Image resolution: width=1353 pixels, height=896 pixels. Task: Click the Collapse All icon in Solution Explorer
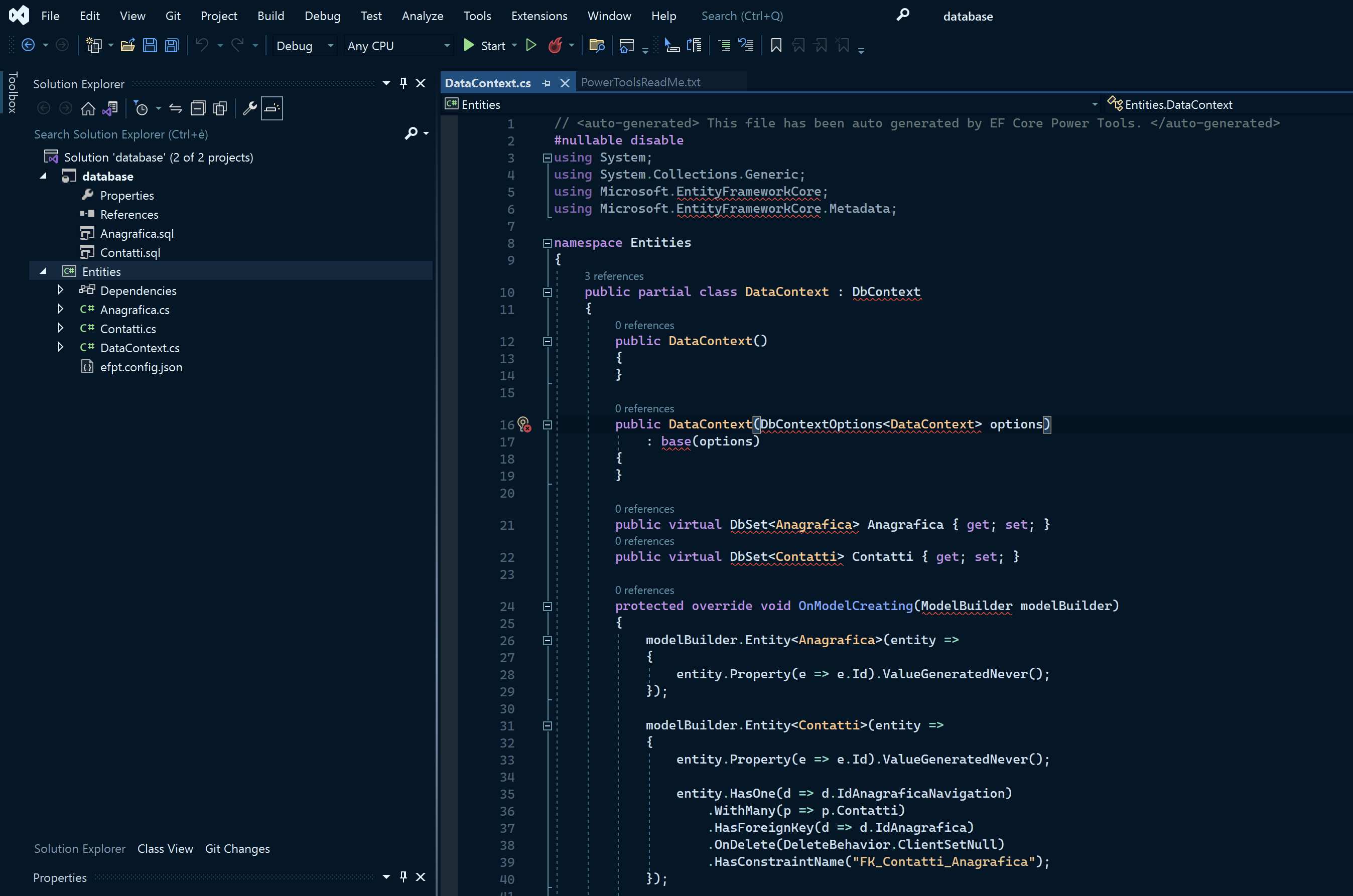coord(198,108)
